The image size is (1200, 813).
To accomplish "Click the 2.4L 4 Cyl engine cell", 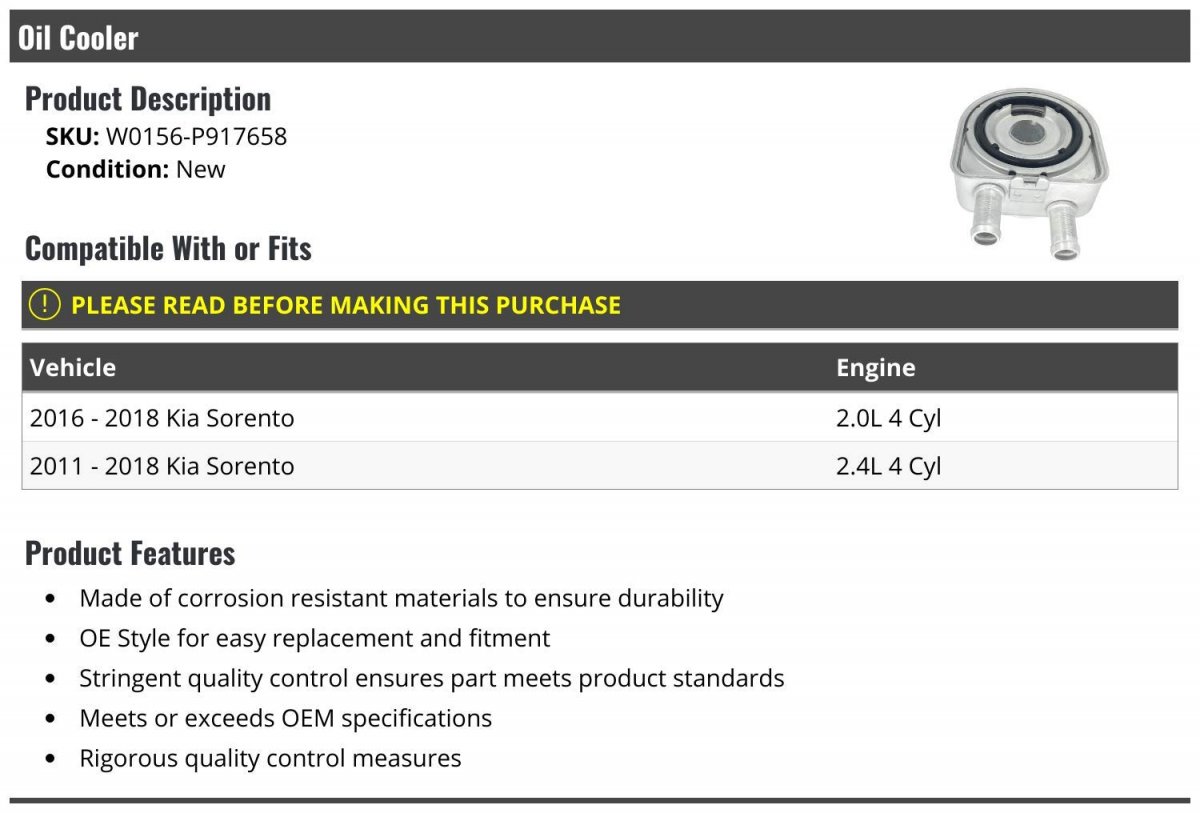I will [889, 466].
